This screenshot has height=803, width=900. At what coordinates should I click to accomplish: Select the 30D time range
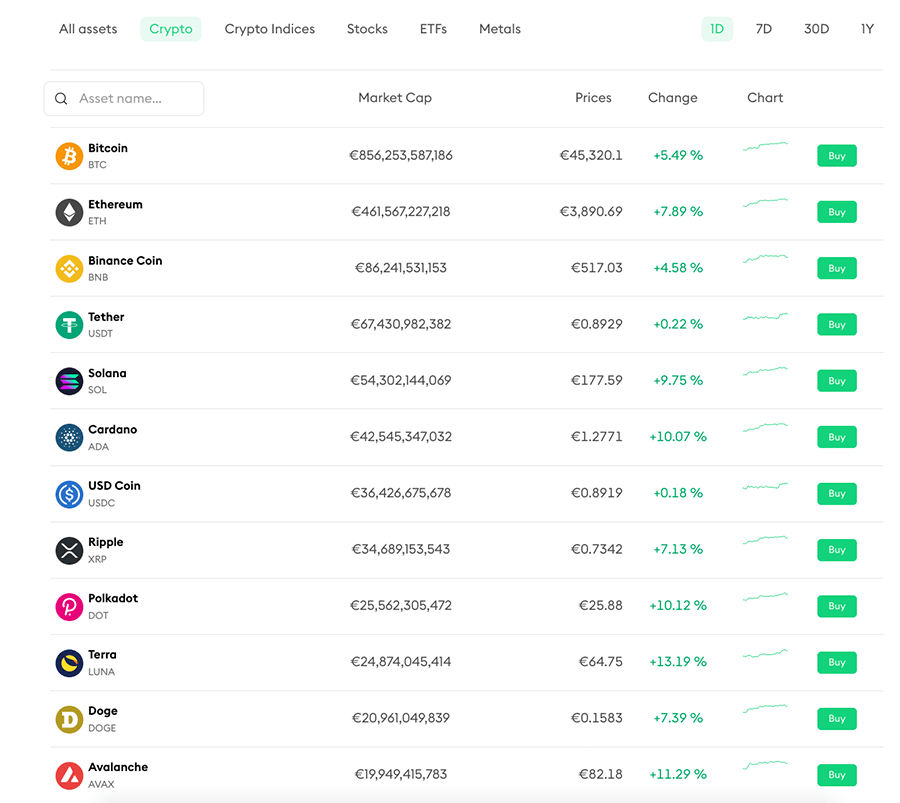pos(816,29)
